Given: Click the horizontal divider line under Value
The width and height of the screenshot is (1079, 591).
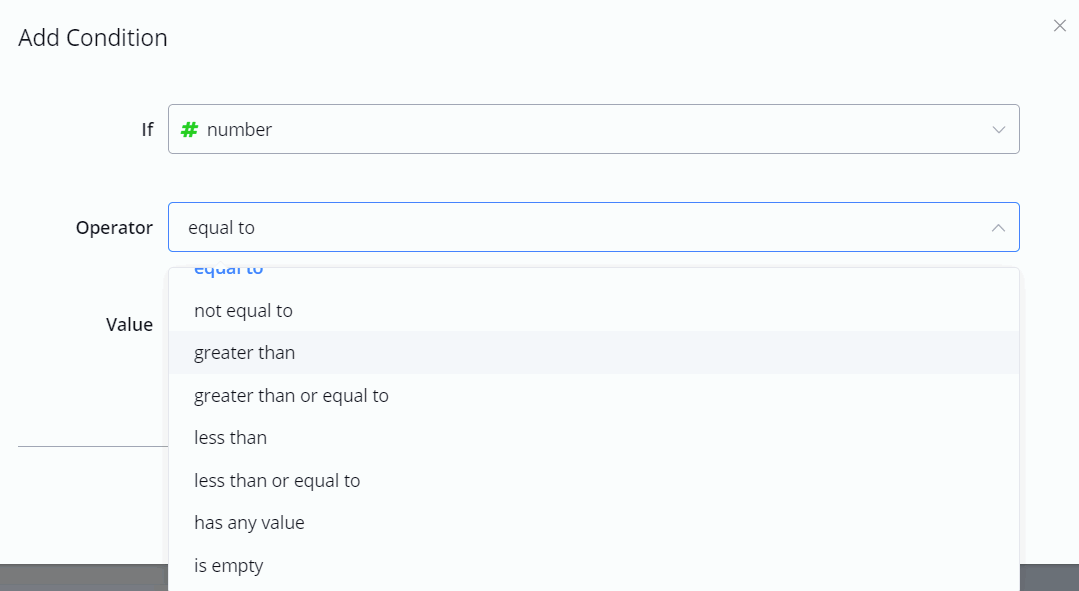Looking at the screenshot, I should [x=92, y=446].
